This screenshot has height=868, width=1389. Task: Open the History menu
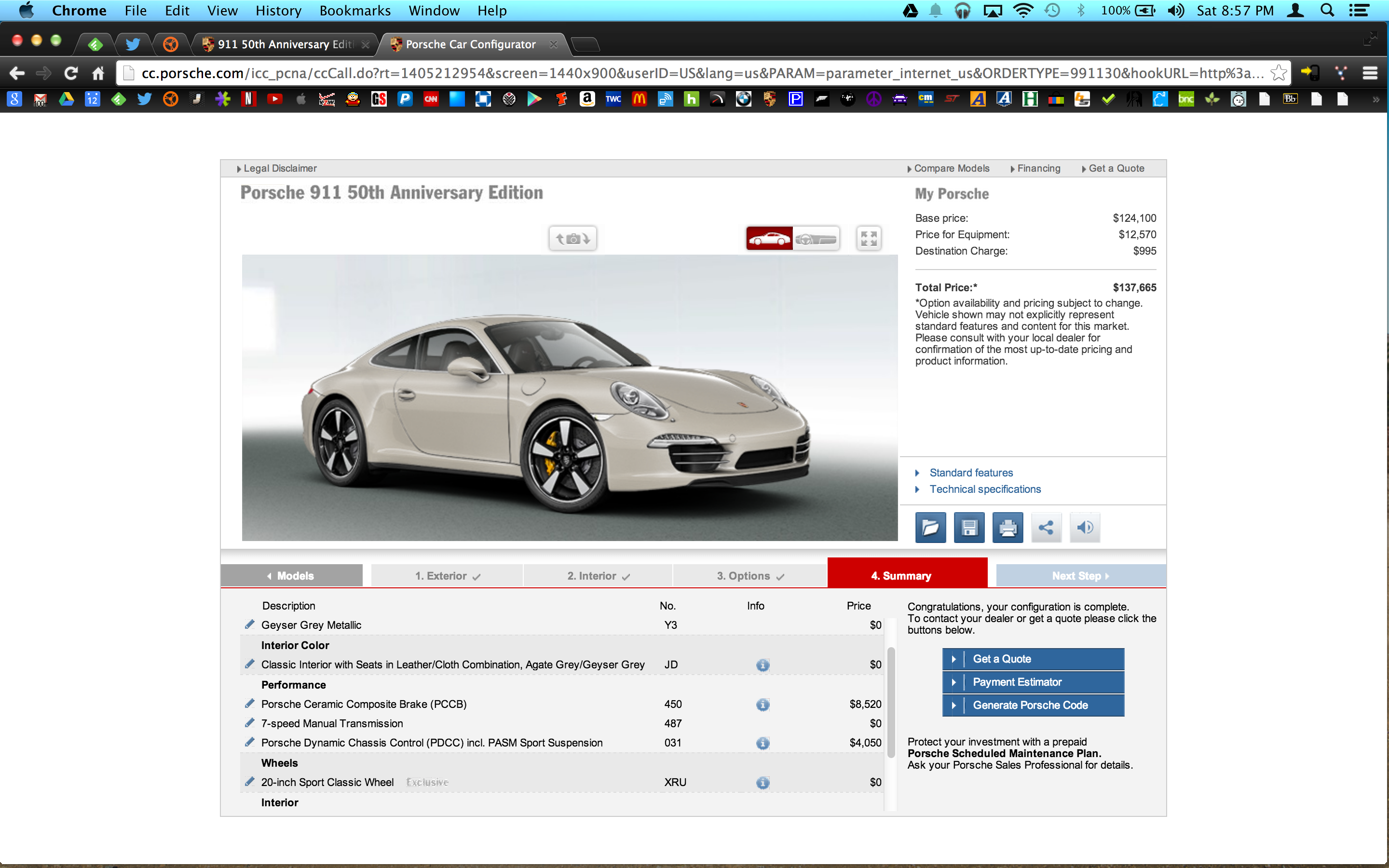tap(278, 10)
